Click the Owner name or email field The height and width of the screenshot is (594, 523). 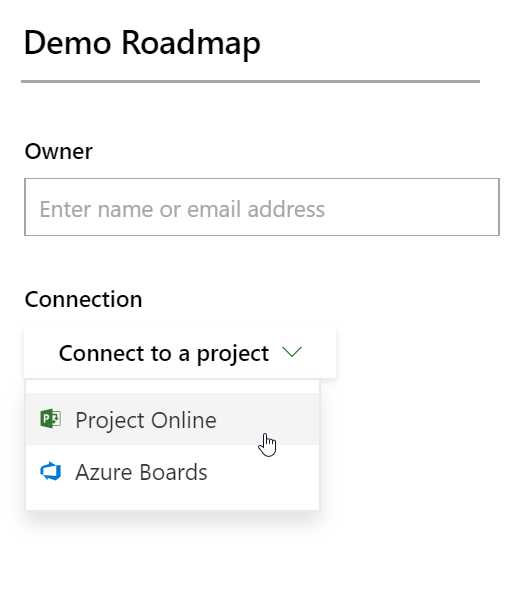click(262, 207)
